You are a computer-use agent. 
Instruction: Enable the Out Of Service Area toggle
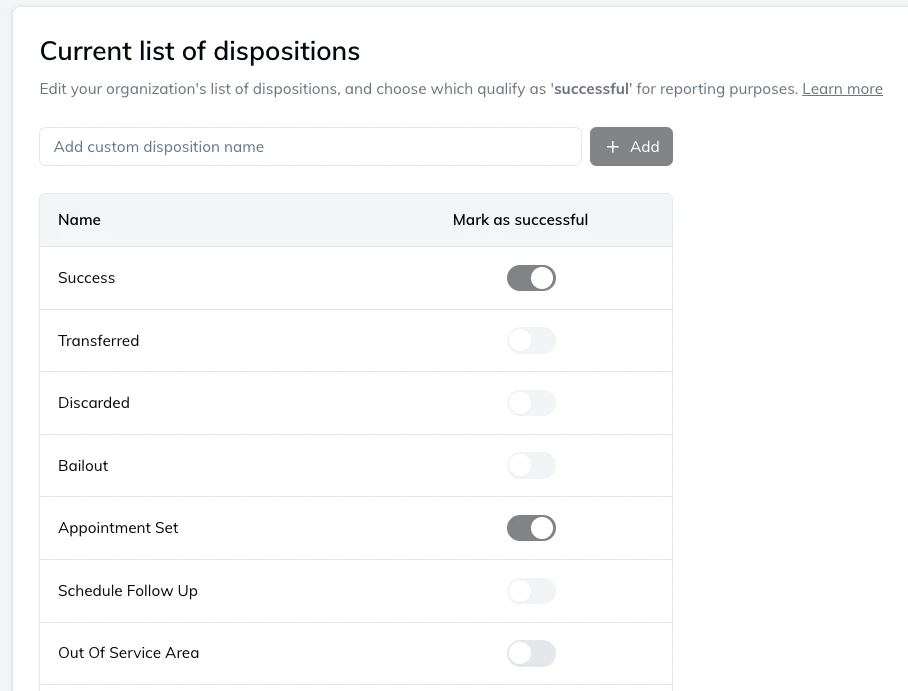531,653
